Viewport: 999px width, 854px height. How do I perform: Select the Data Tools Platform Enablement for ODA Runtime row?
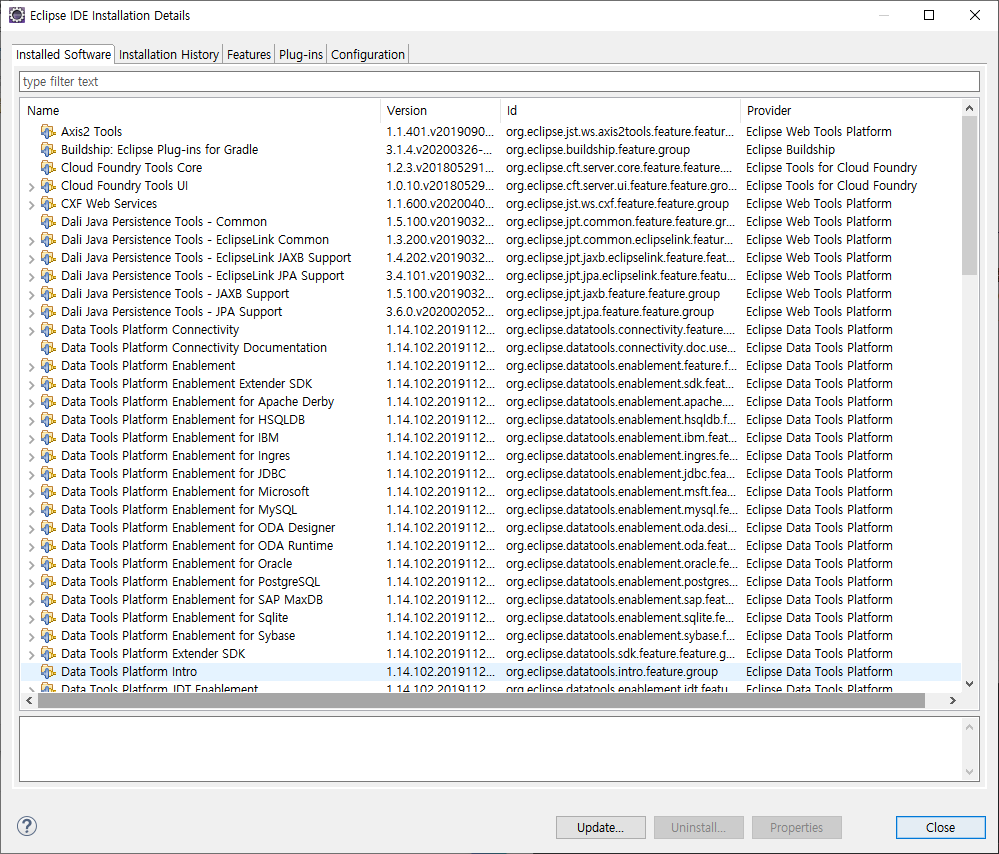click(491, 546)
